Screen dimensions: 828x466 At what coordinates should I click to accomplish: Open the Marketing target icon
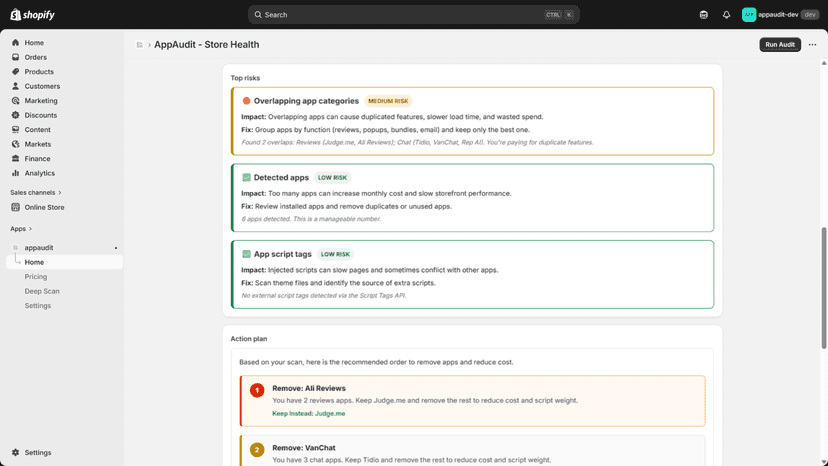[x=15, y=100]
